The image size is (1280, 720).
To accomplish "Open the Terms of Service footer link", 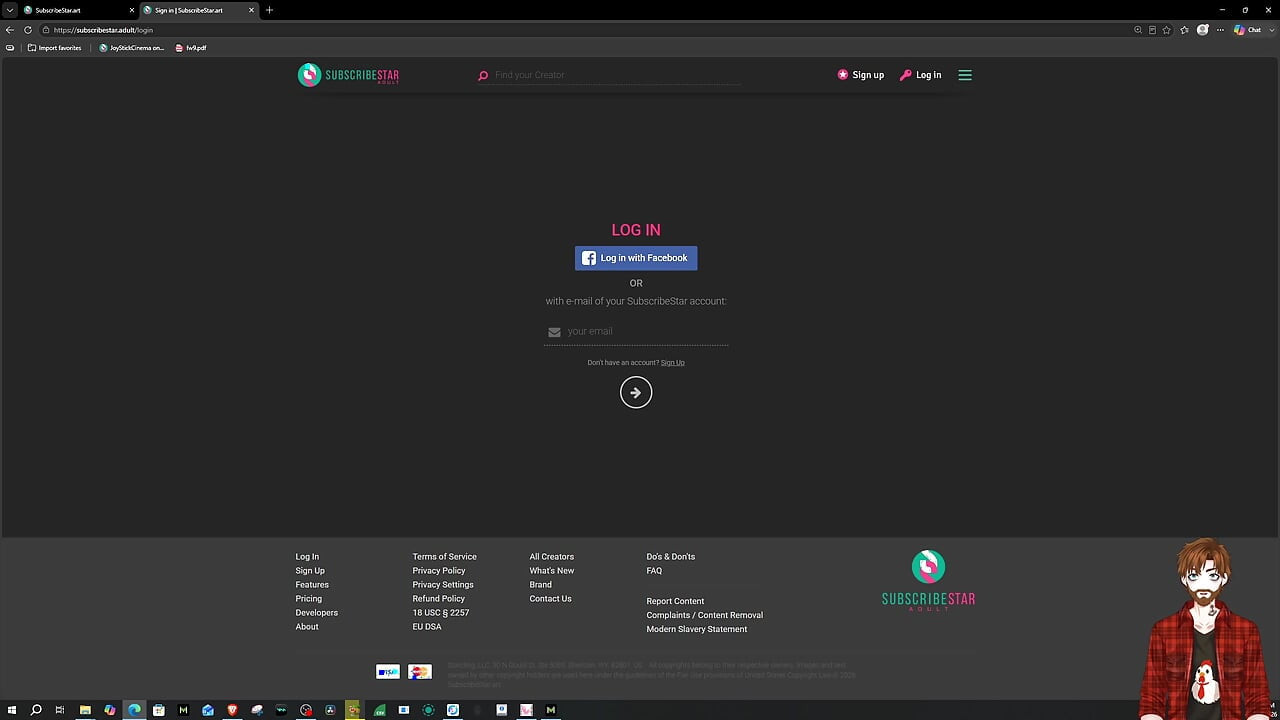I will 444,557.
